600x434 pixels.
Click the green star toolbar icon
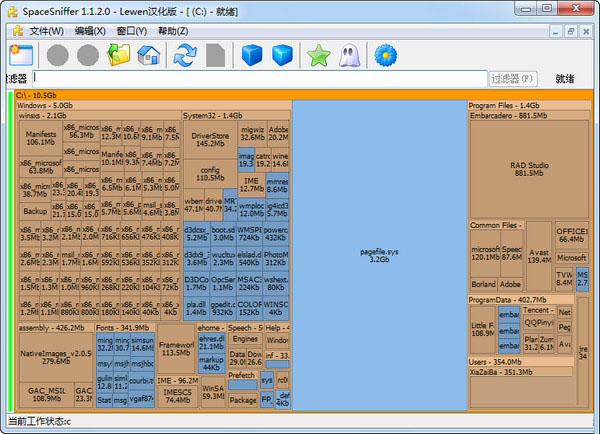click(318, 55)
